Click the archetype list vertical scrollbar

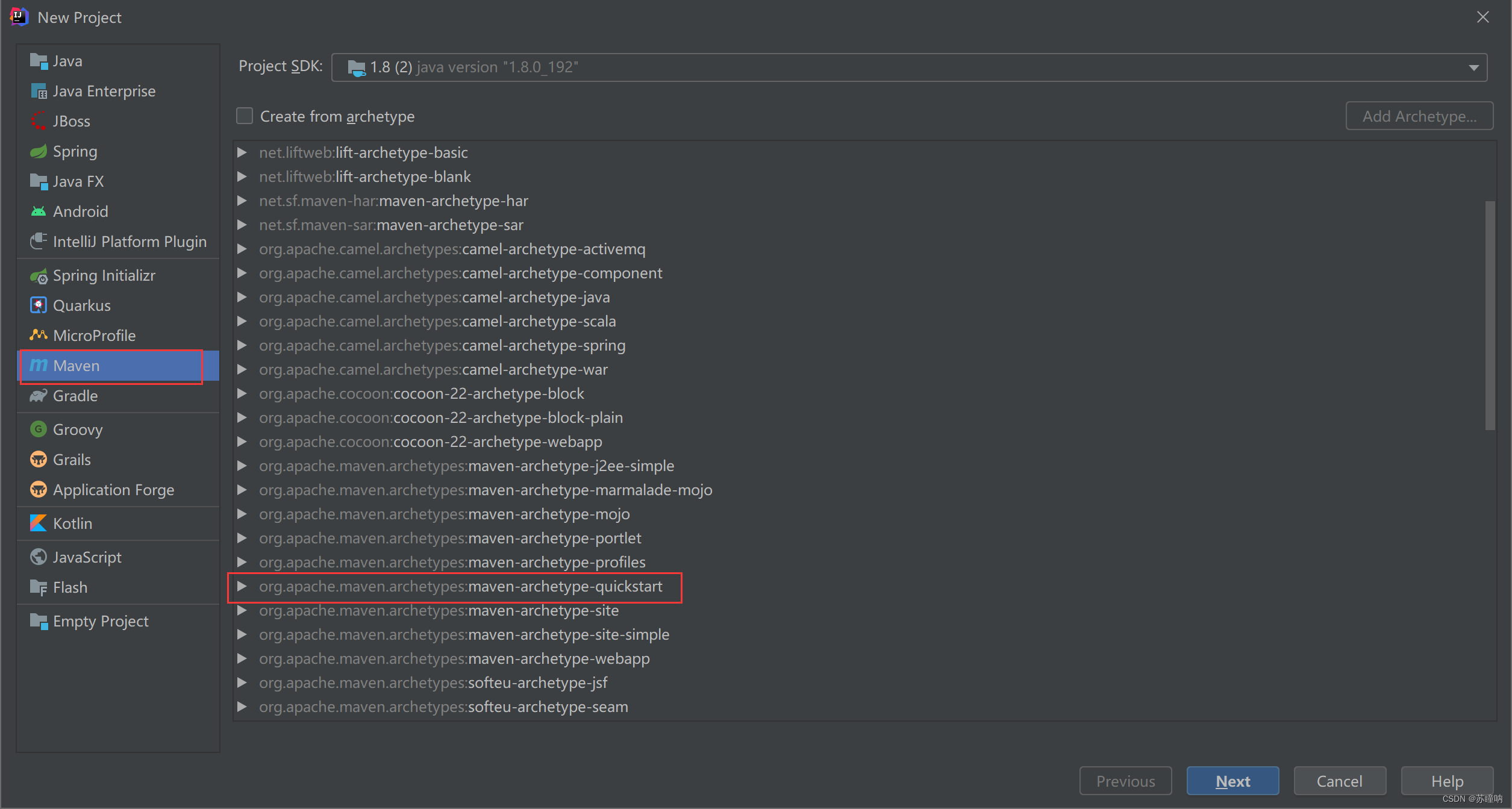(x=1490, y=316)
